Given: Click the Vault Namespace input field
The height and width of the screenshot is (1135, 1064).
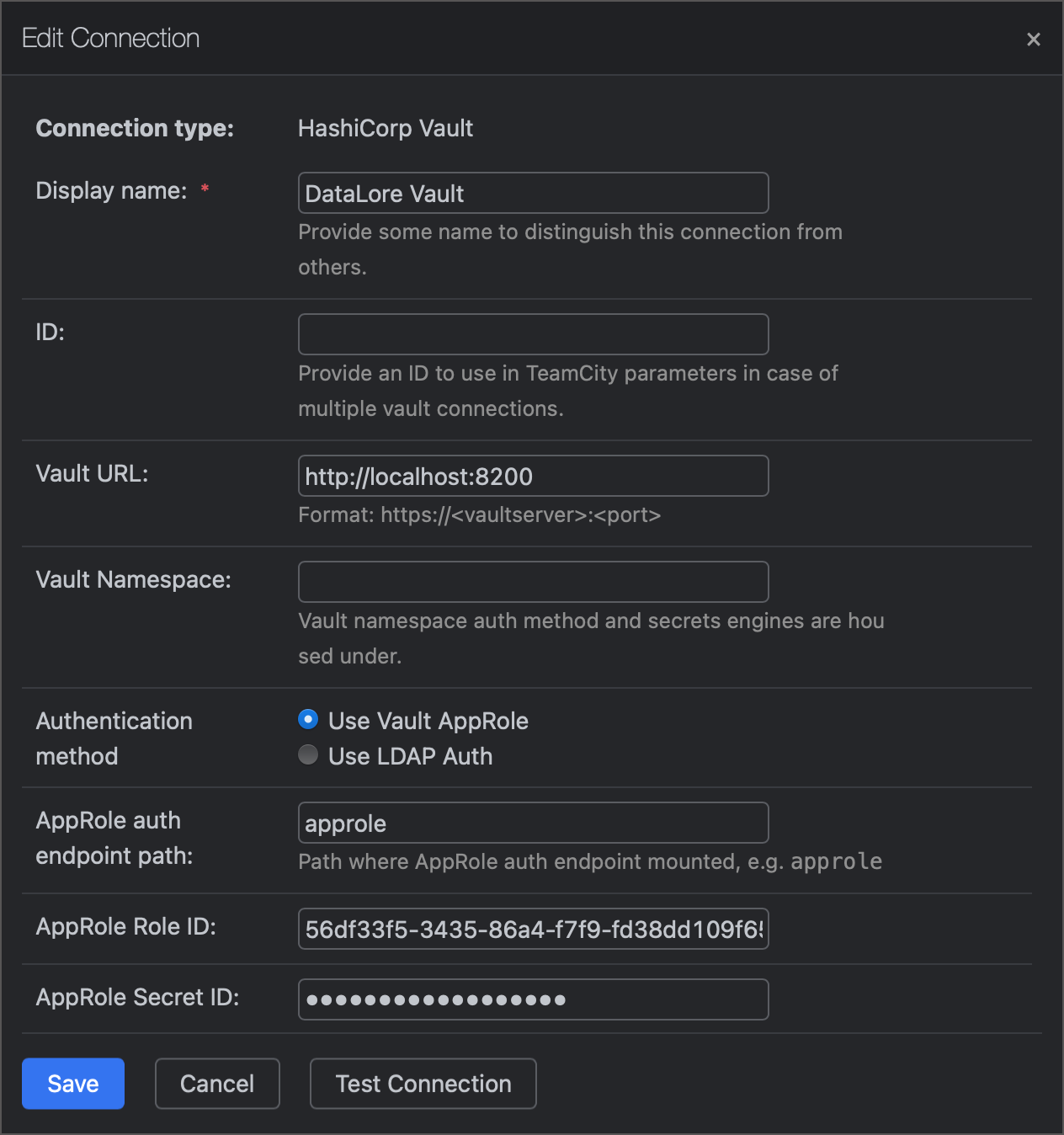Looking at the screenshot, I should 533,581.
